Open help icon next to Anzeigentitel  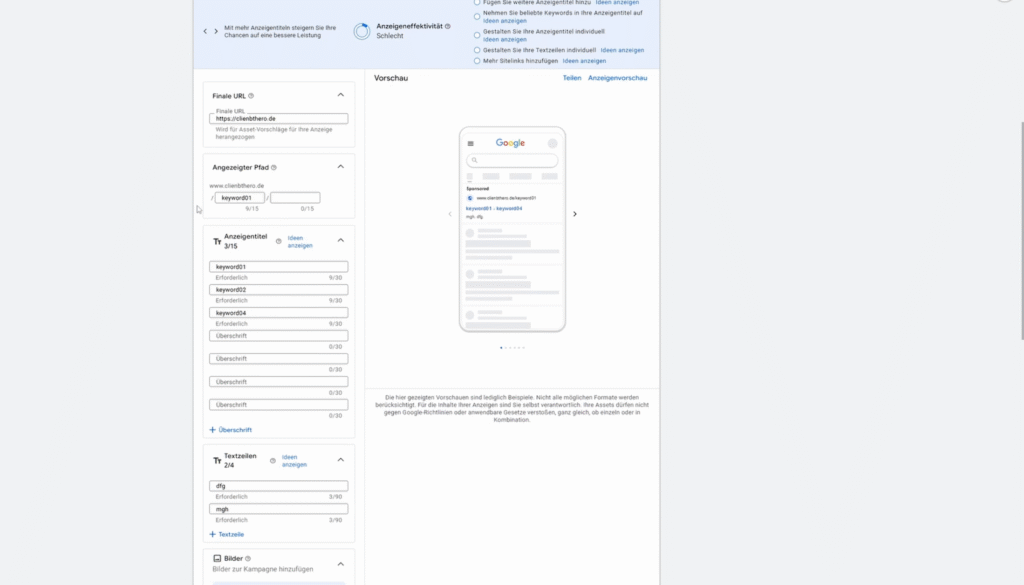(279, 242)
